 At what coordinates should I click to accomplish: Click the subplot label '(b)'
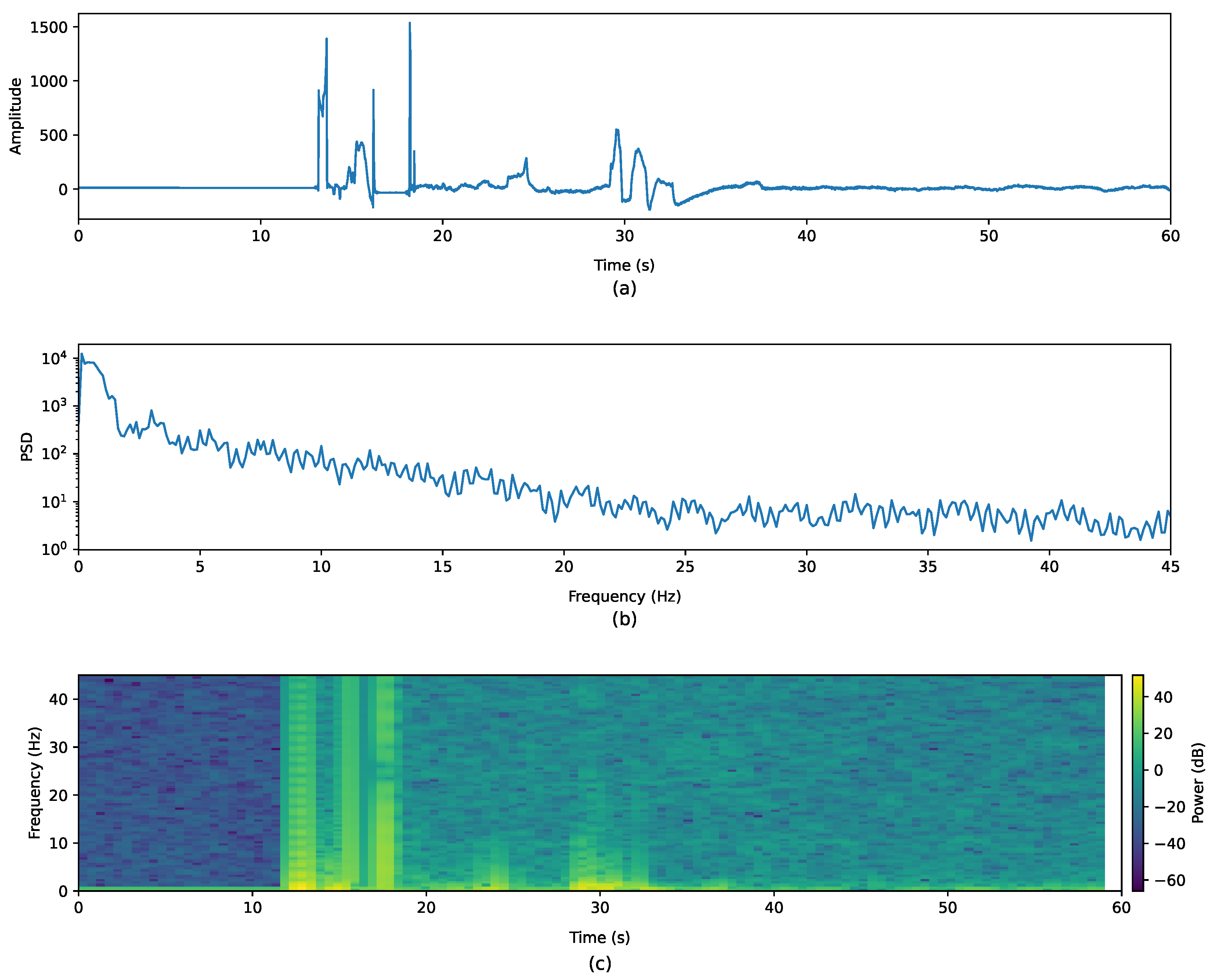(624, 619)
